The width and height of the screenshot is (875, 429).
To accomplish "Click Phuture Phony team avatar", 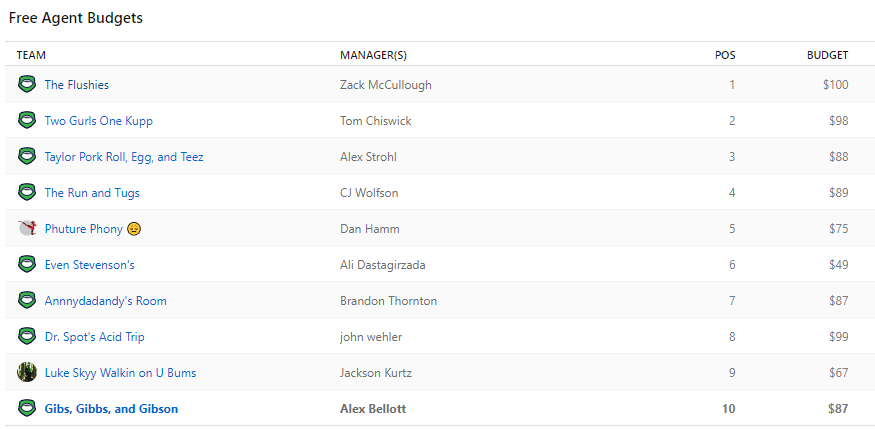I will [x=27, y=229].
